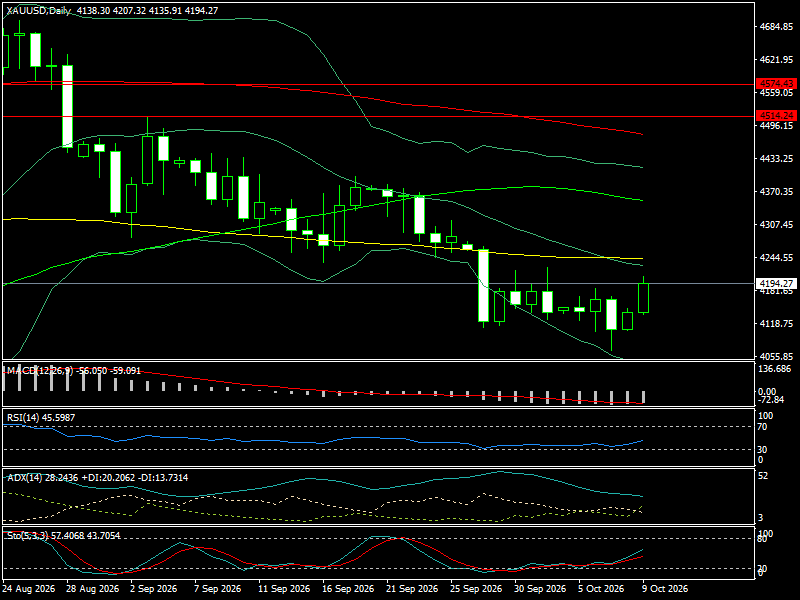Click the 136.686 MACD scale value
The image size is (800, 600).
tap(774, 369)
